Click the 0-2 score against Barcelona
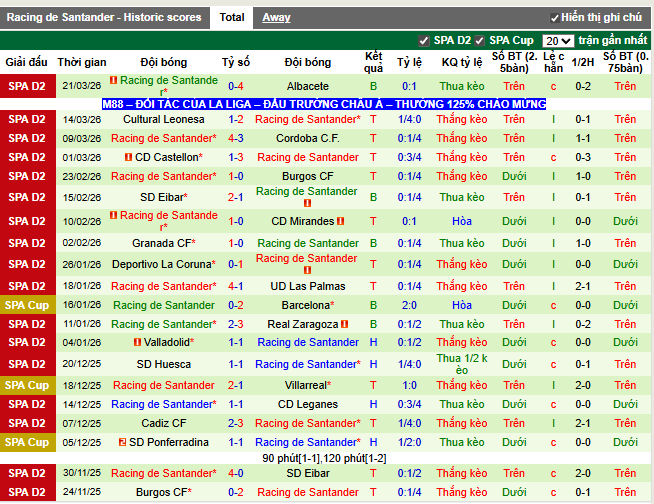Image resolution: width=654 pixels, height=504 pixels. (236, 305)
